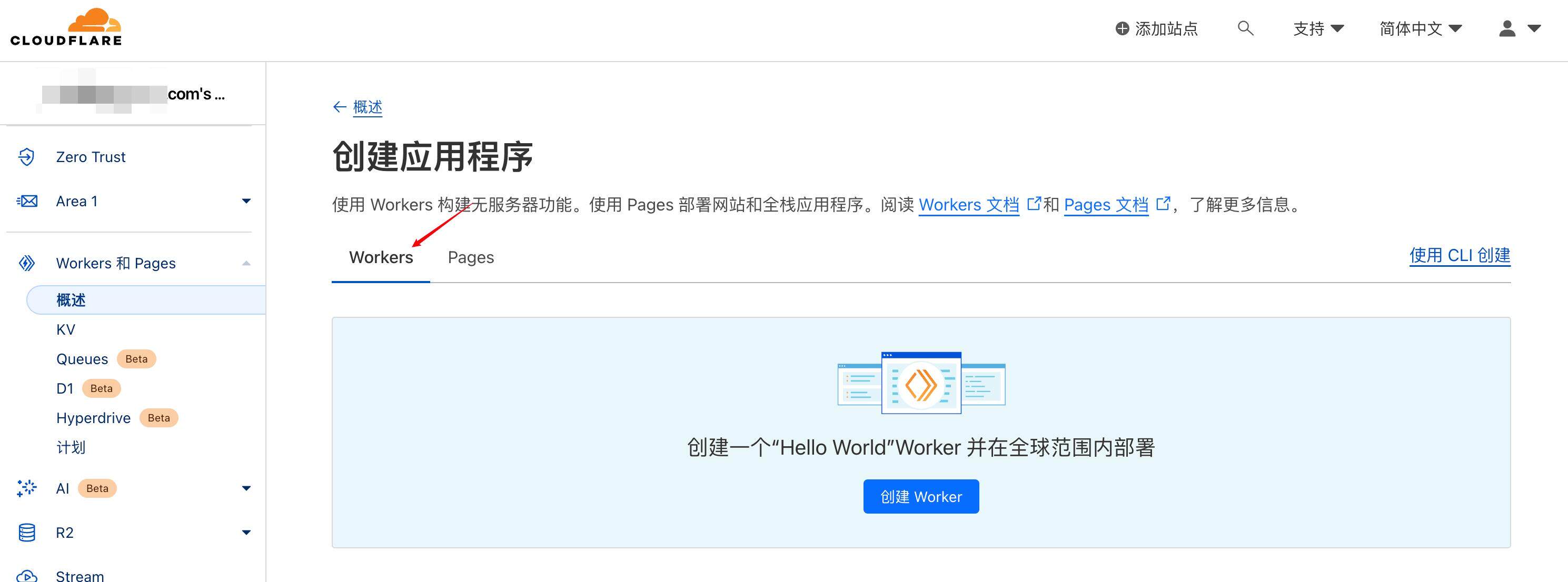This screenshot has width=1568, height=582.
Task: Click the Cloudflare logo
Action: coord(65,27)
